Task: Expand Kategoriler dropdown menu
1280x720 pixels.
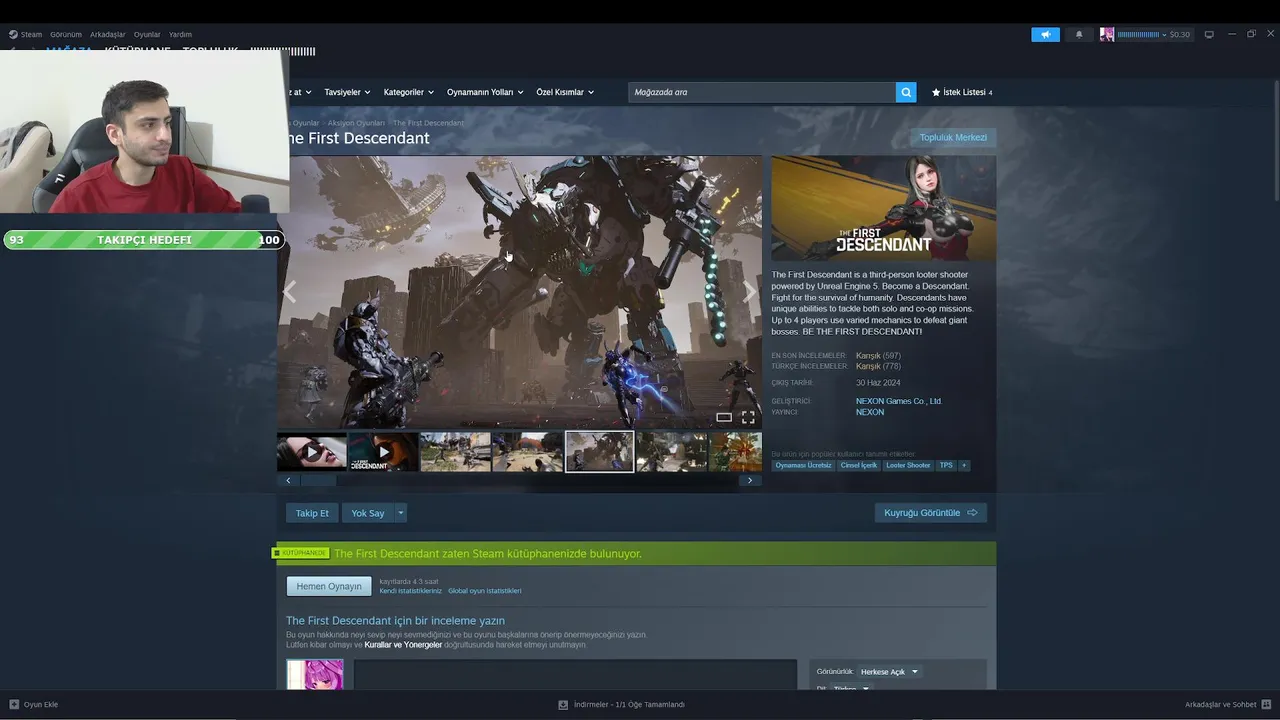Action: coord(408,92)
